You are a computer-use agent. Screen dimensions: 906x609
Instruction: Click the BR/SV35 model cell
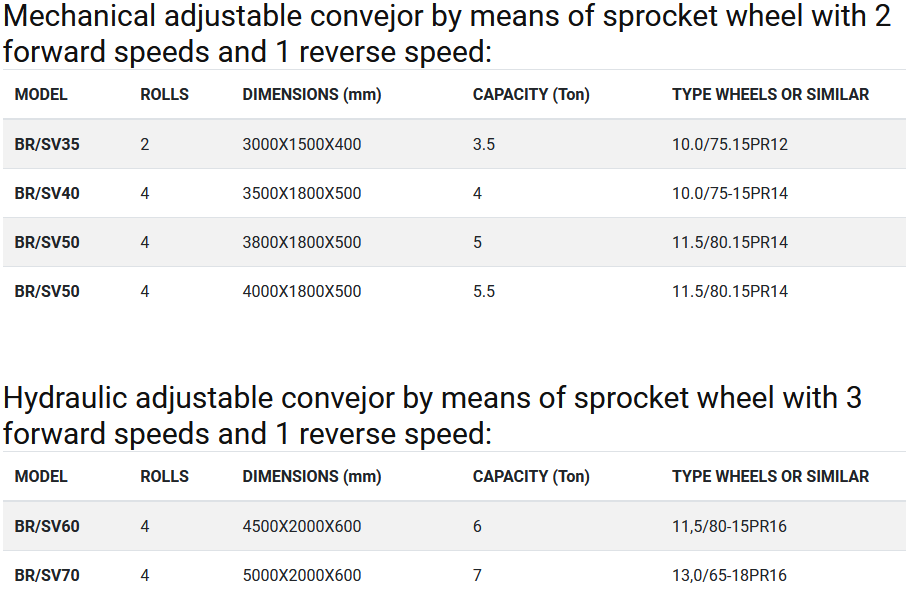pos(47,144)
